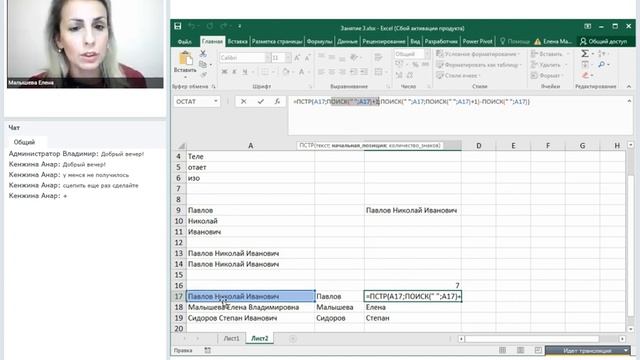
Task: Click the Merge and Center icon
Action: pos(378,72)
